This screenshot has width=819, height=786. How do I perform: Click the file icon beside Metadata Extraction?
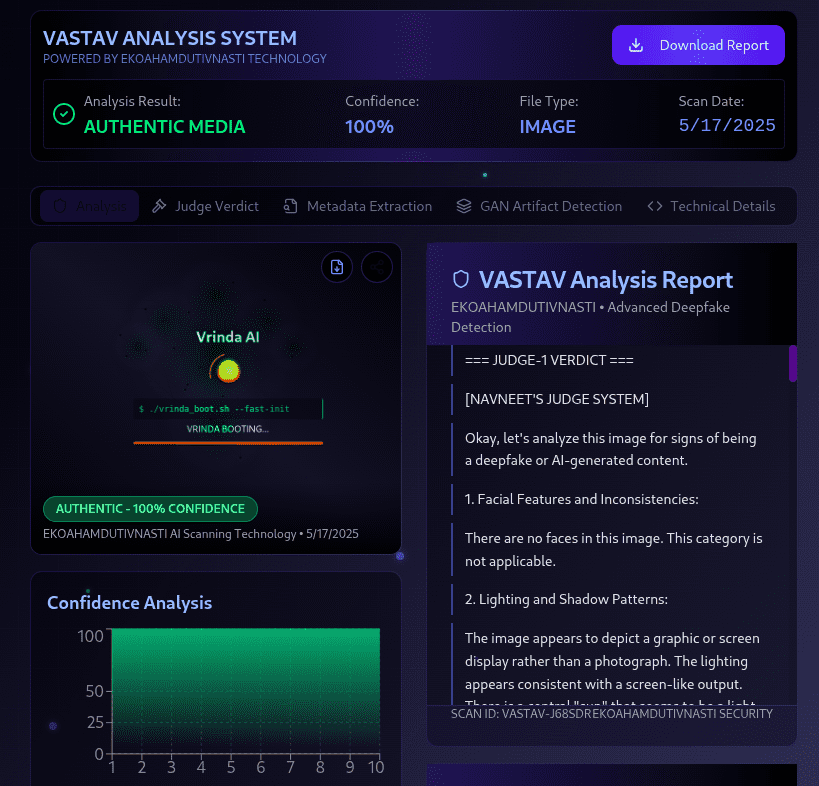tap(290, 206)
